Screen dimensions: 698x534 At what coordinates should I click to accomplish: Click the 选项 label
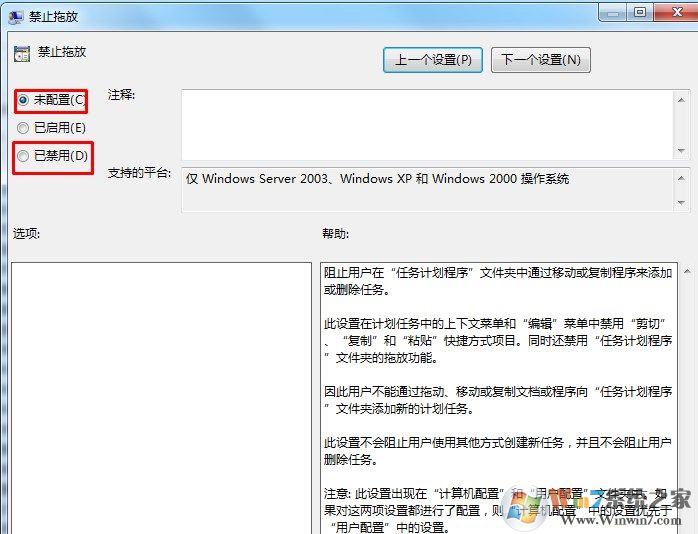[x=26, y=234]
